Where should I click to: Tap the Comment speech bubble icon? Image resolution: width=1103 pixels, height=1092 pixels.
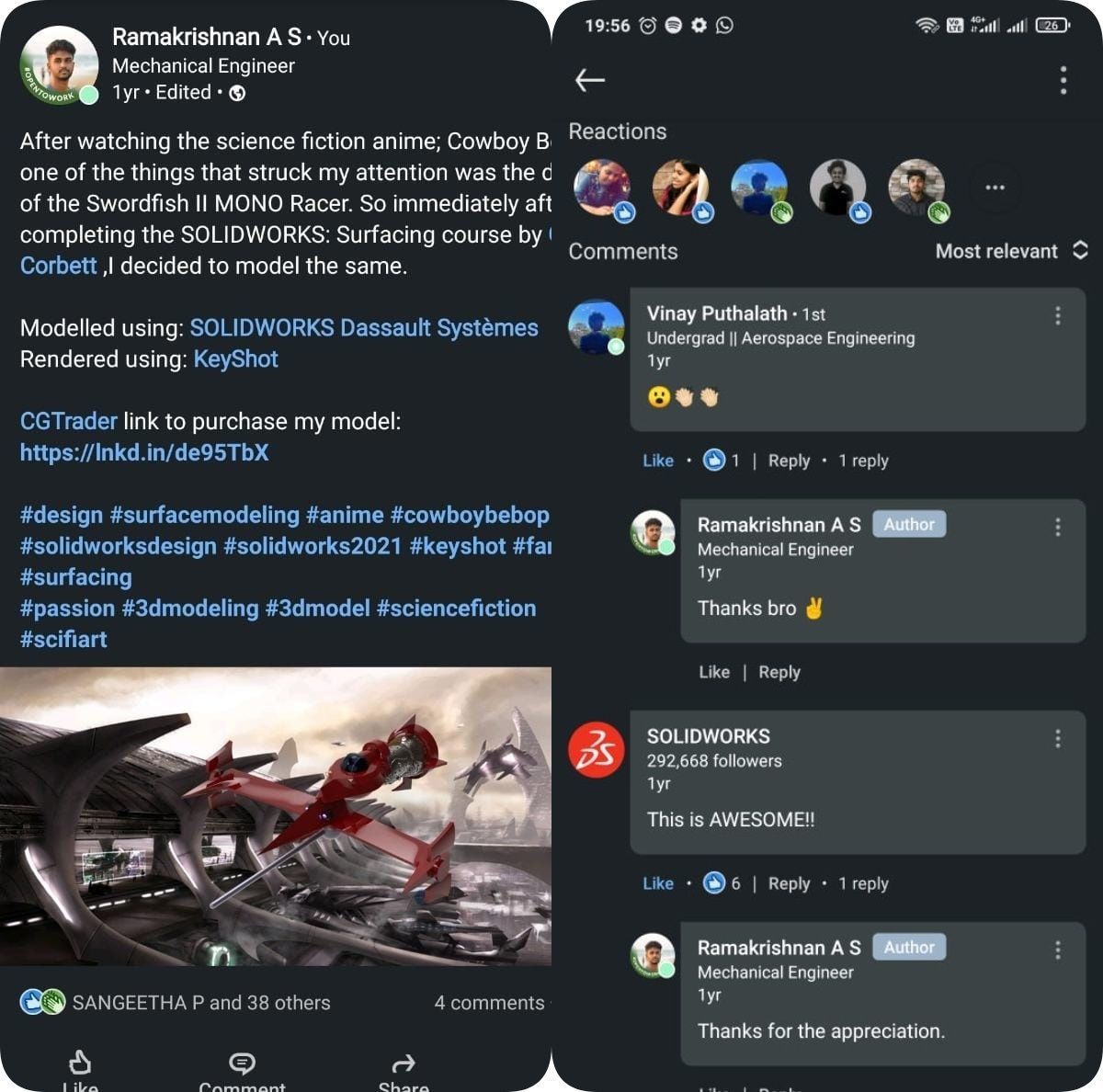pos(242,1064)
